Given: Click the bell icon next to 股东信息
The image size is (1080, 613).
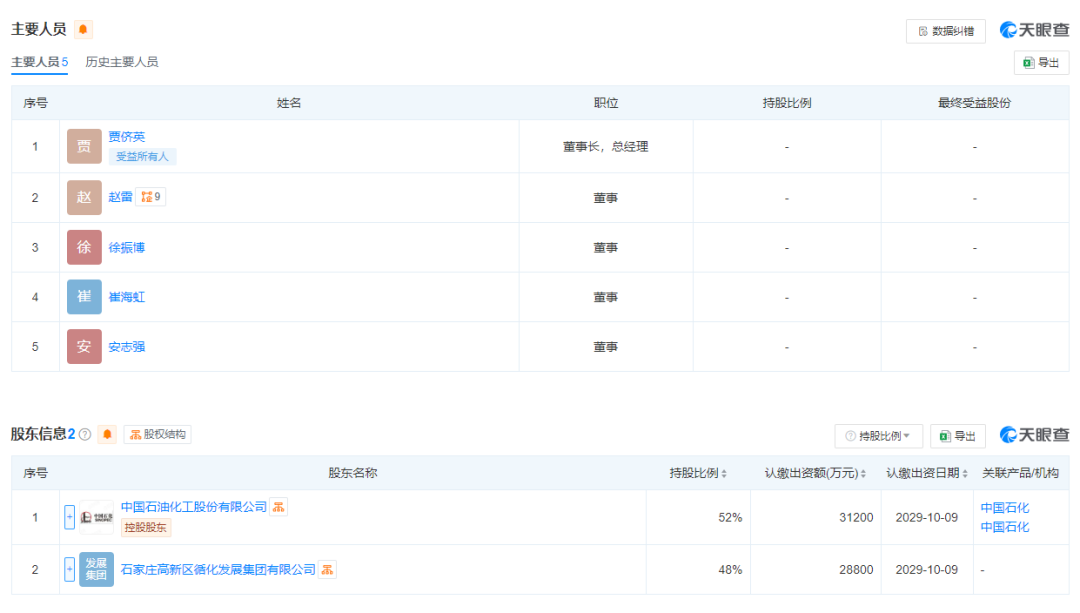Looking at the screenshot, I should [107, 434].
